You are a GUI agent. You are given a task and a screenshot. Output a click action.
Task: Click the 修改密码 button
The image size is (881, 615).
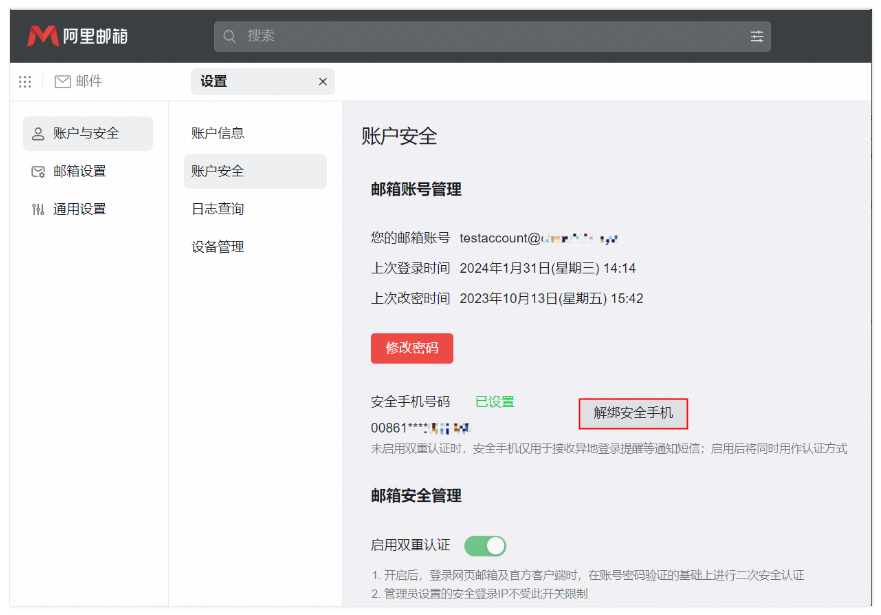click(411, 348)
